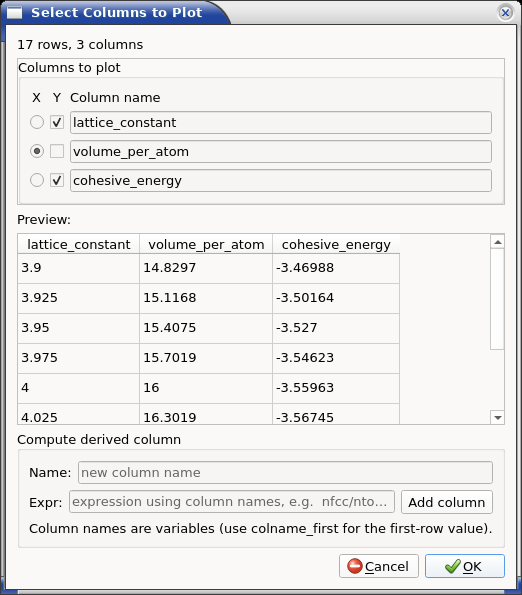
Task: Uncheck lattice_constant Y checkbox
Action: pos(57,122)
